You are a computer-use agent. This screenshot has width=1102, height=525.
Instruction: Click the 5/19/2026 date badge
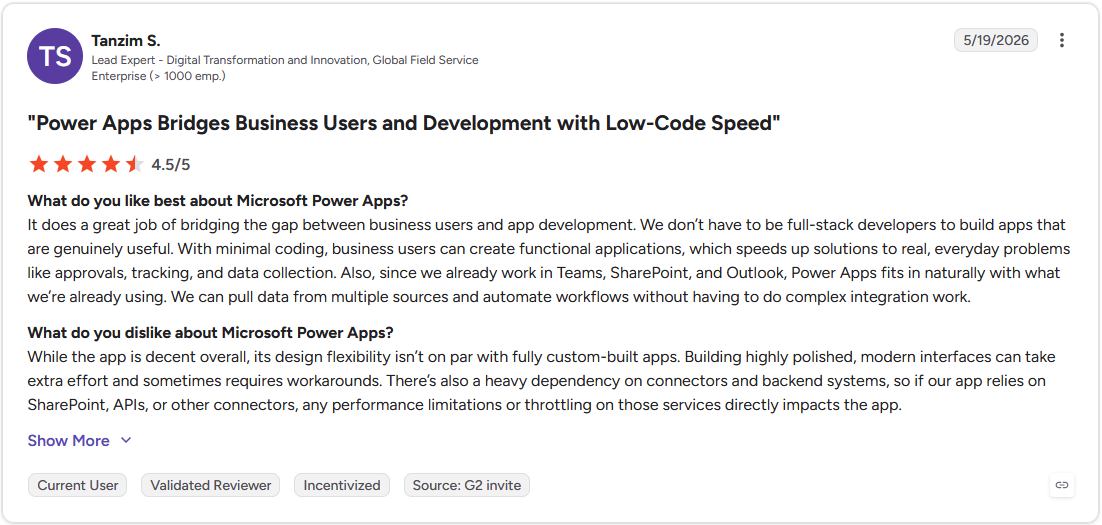pos(995,40)
